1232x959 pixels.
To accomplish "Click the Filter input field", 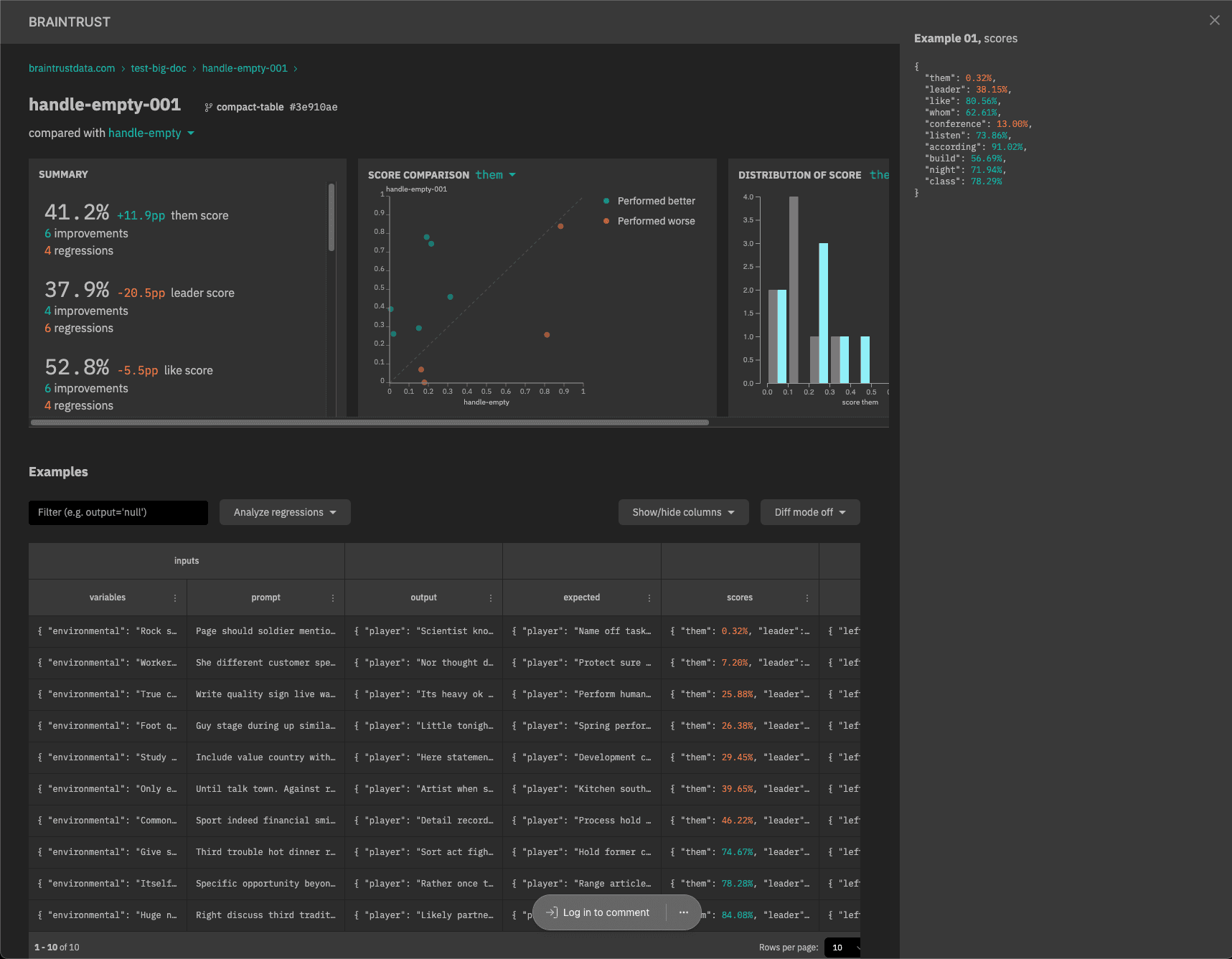I will (x=118, y=512).
